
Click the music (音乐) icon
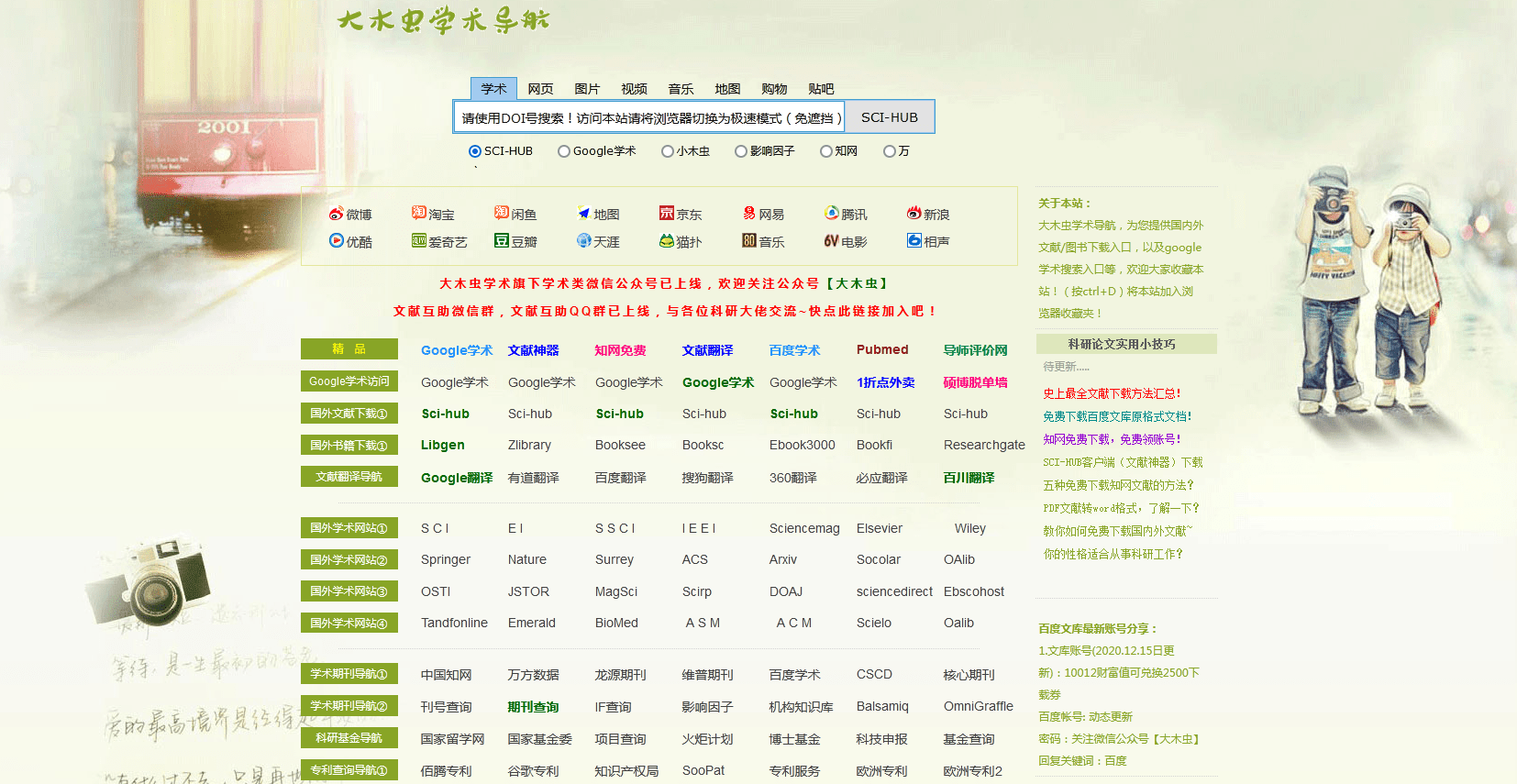point(749,240)
